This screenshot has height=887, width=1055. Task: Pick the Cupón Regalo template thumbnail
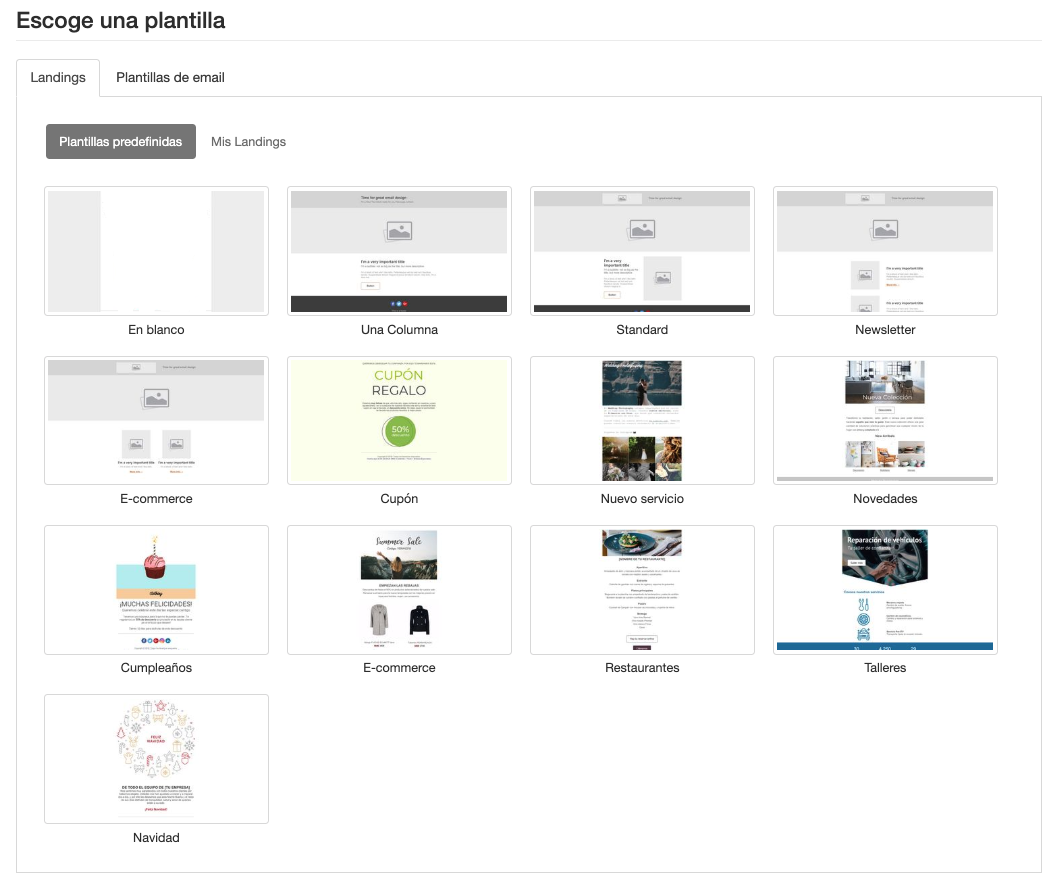click(x=399, y=420)
